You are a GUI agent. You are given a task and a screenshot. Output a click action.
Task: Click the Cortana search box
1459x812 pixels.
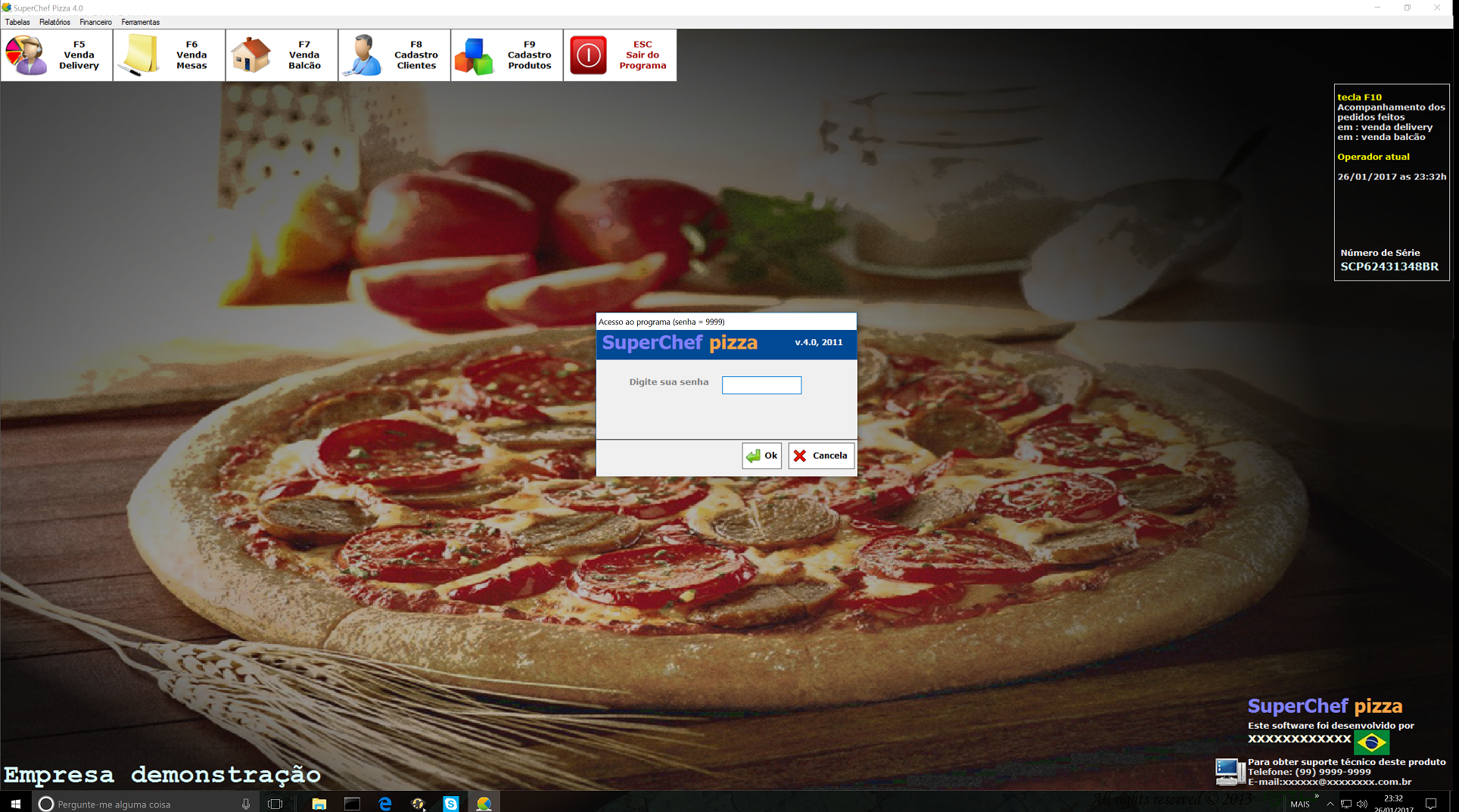(x=146, y=804)
